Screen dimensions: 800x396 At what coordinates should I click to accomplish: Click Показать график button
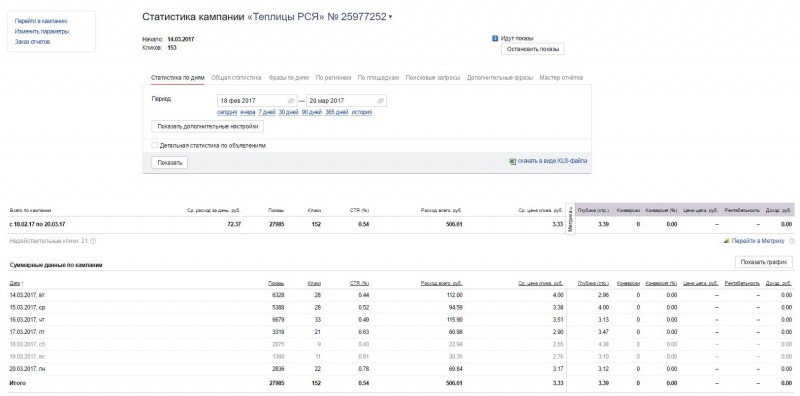point(764,262)
